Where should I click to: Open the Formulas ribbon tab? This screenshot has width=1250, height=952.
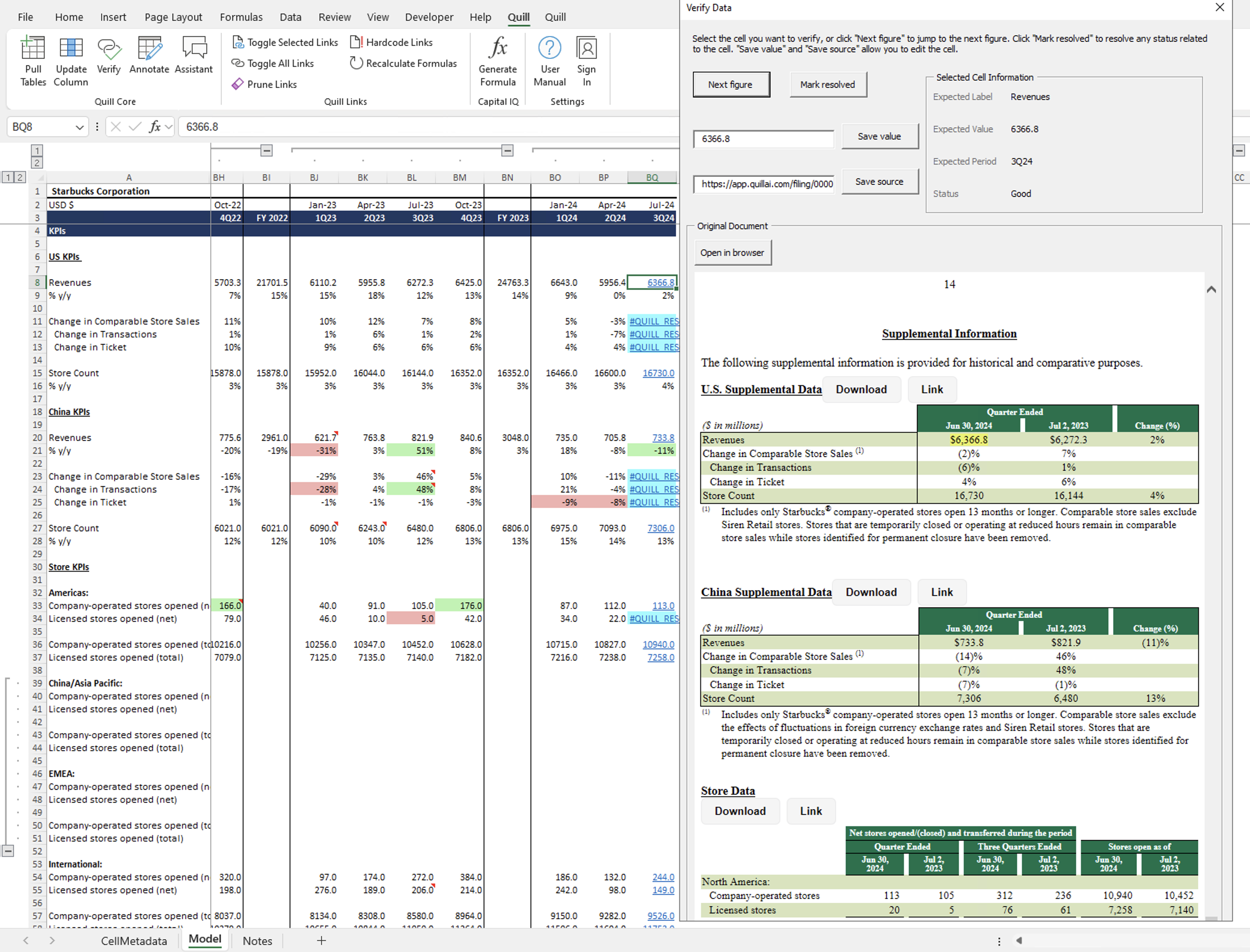241,17
